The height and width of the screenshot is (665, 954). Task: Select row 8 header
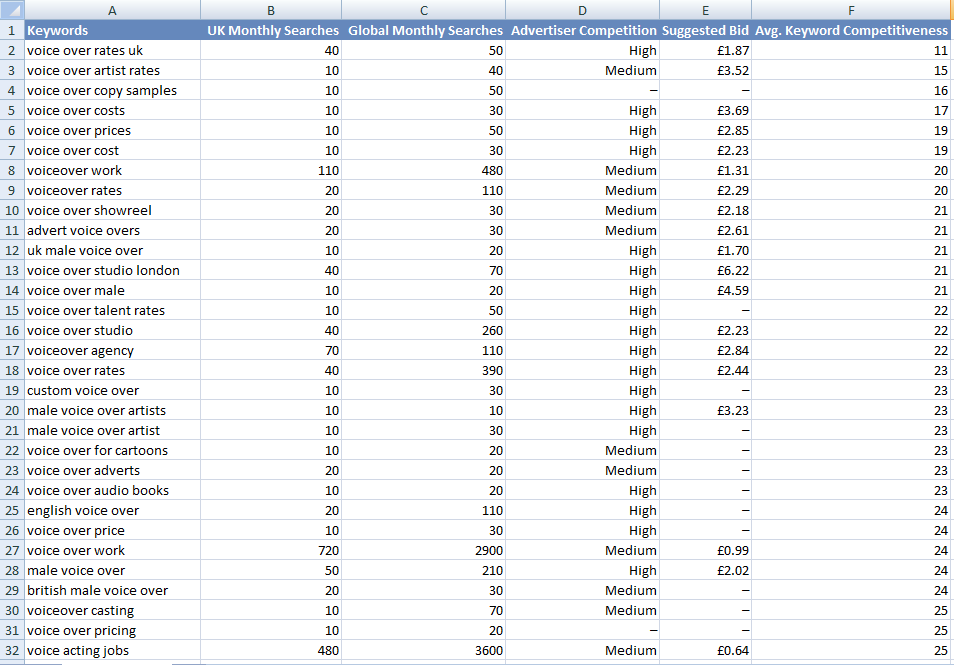[12, 170]
